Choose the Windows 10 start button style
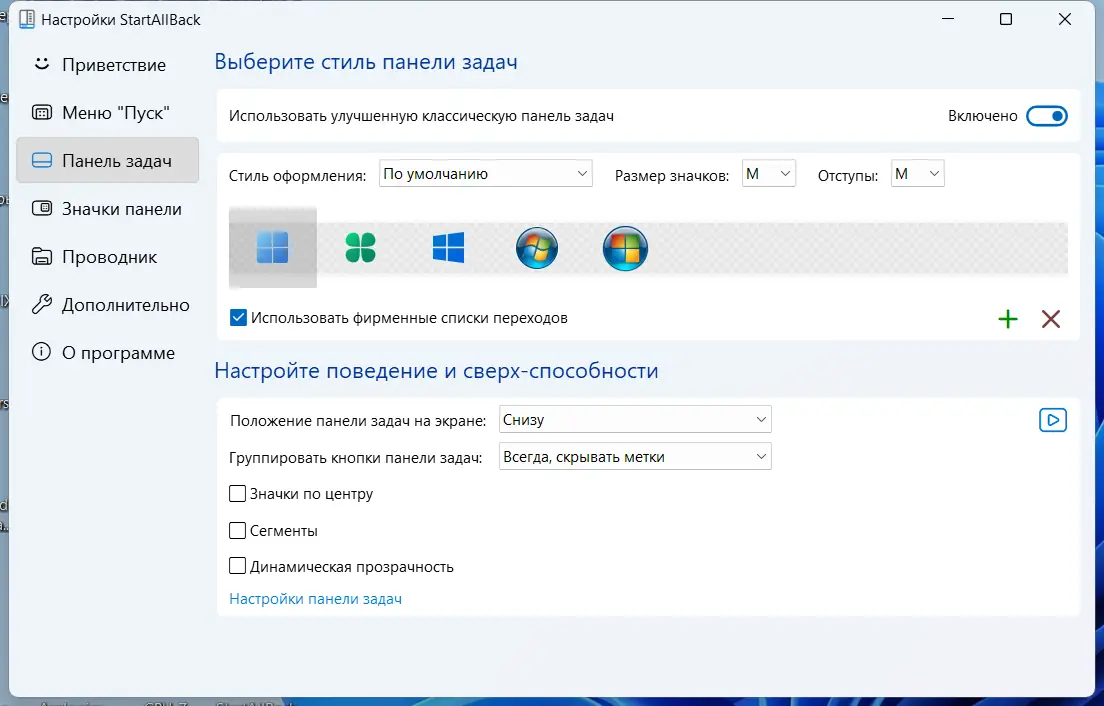This screenshot has height=706, width=1104. click(x=447, y=247)
